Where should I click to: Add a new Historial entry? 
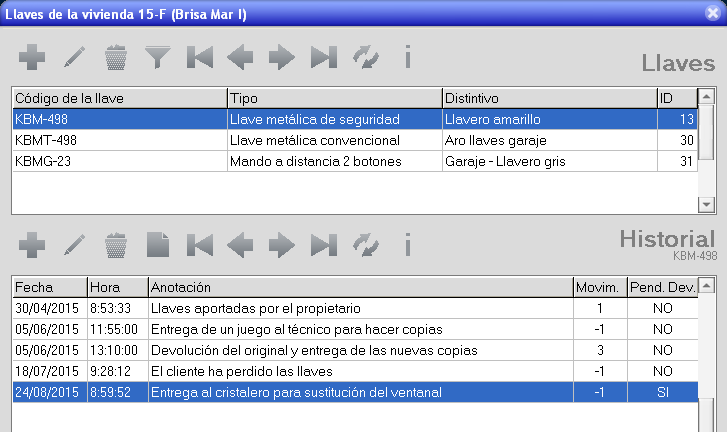tap(32, 245)
